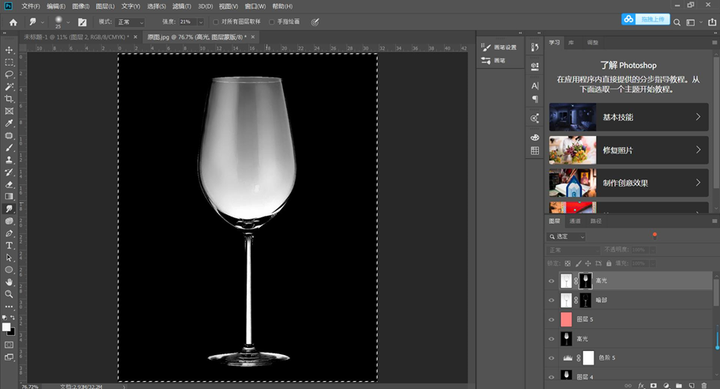
Task: Click the fx layer style icon
Action: tap(641, 386)
